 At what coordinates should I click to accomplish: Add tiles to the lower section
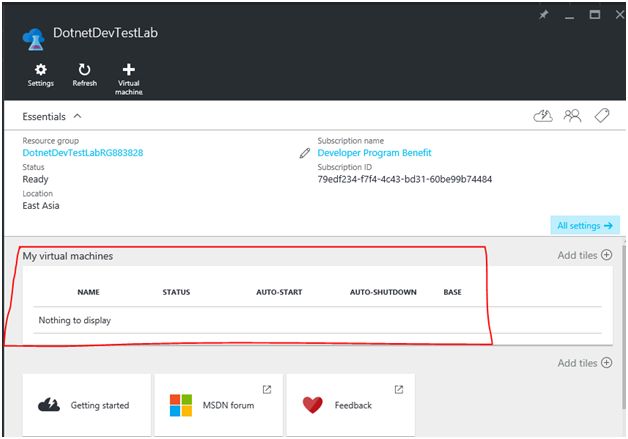pyautogui.click(x=584, y=363)
